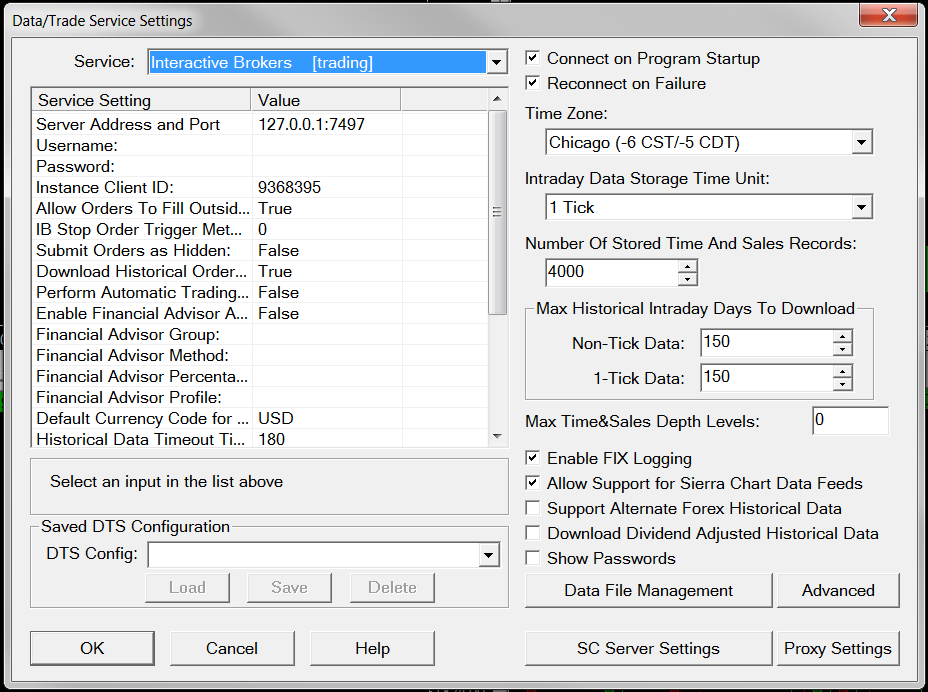Image resolution: width=928 pixels, height=692 pixels.
Task: Uncheck Allow Support for Sierra Chart Data Feeds
Action: [x=533, y=483]
